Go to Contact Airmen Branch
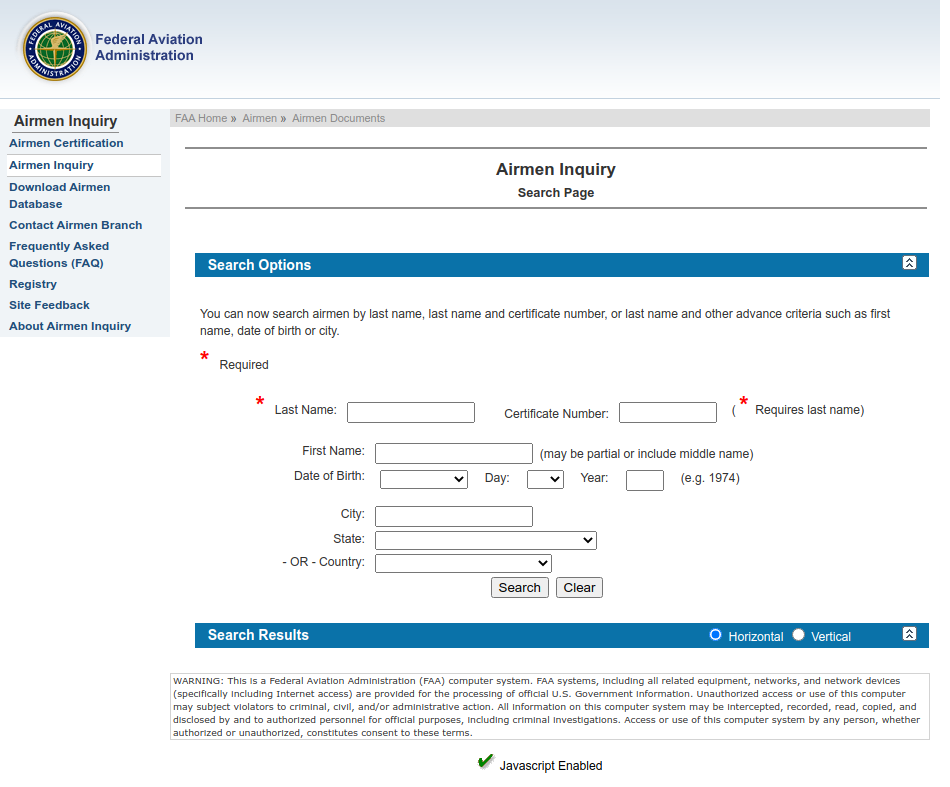The image size is (950, 787). [75, 225]
